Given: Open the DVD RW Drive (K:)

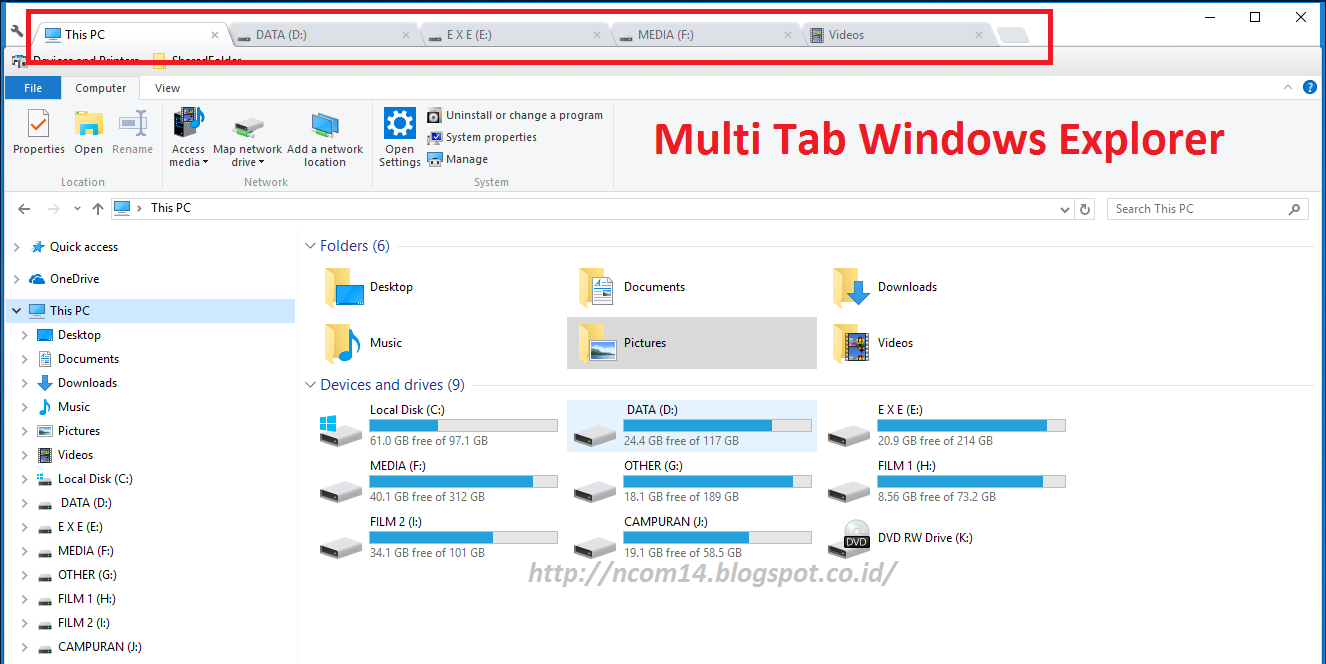Looking at the screenshot, I should 924,537.
